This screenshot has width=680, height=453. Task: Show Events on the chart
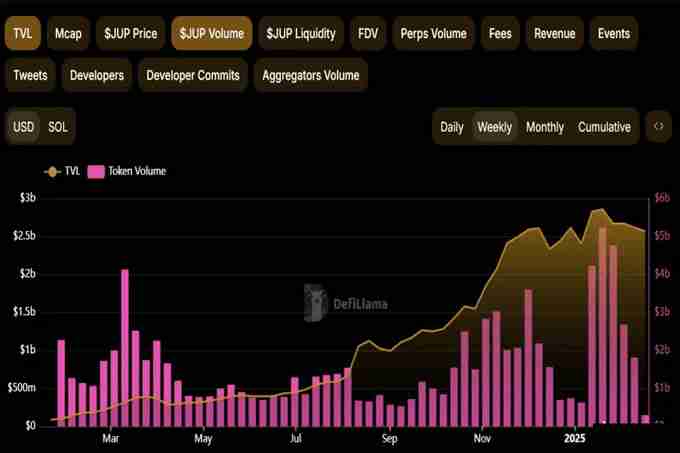[x=614, y=33]
